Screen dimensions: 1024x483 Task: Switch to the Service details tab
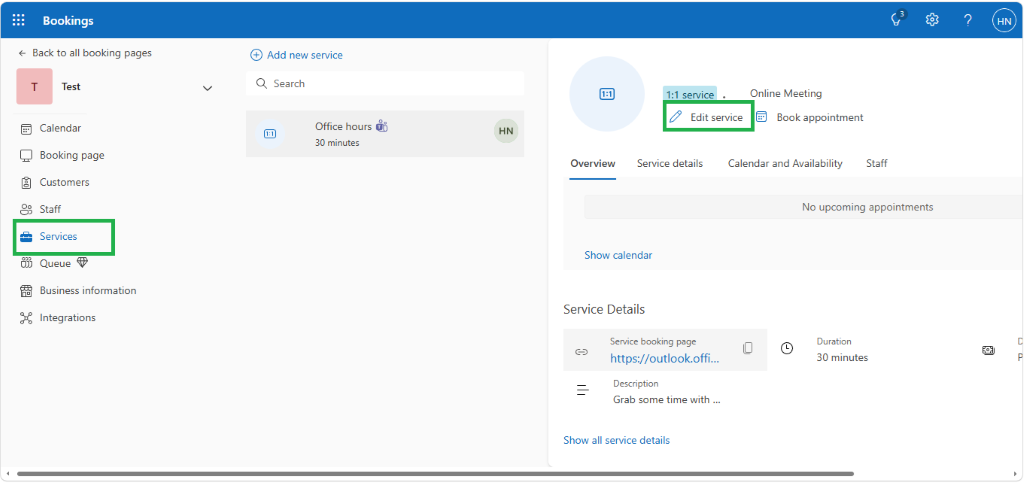(x=670, y=164)
